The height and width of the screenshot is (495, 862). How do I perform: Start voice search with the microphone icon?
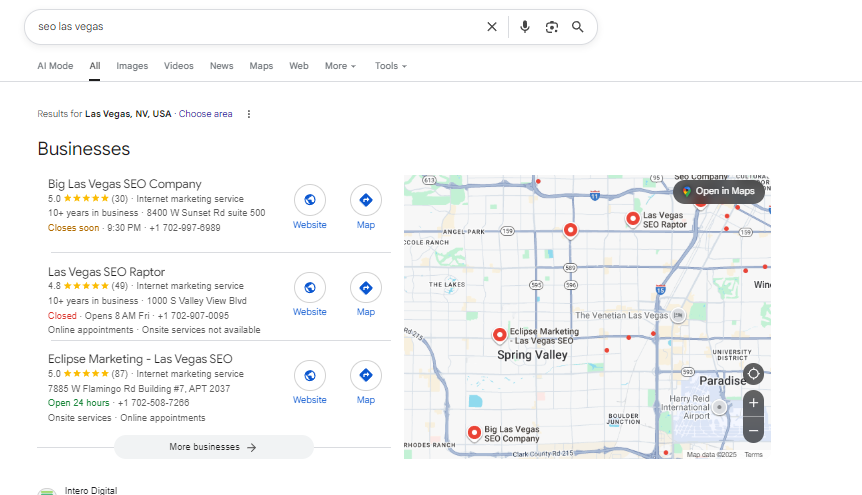click(525, 27)
